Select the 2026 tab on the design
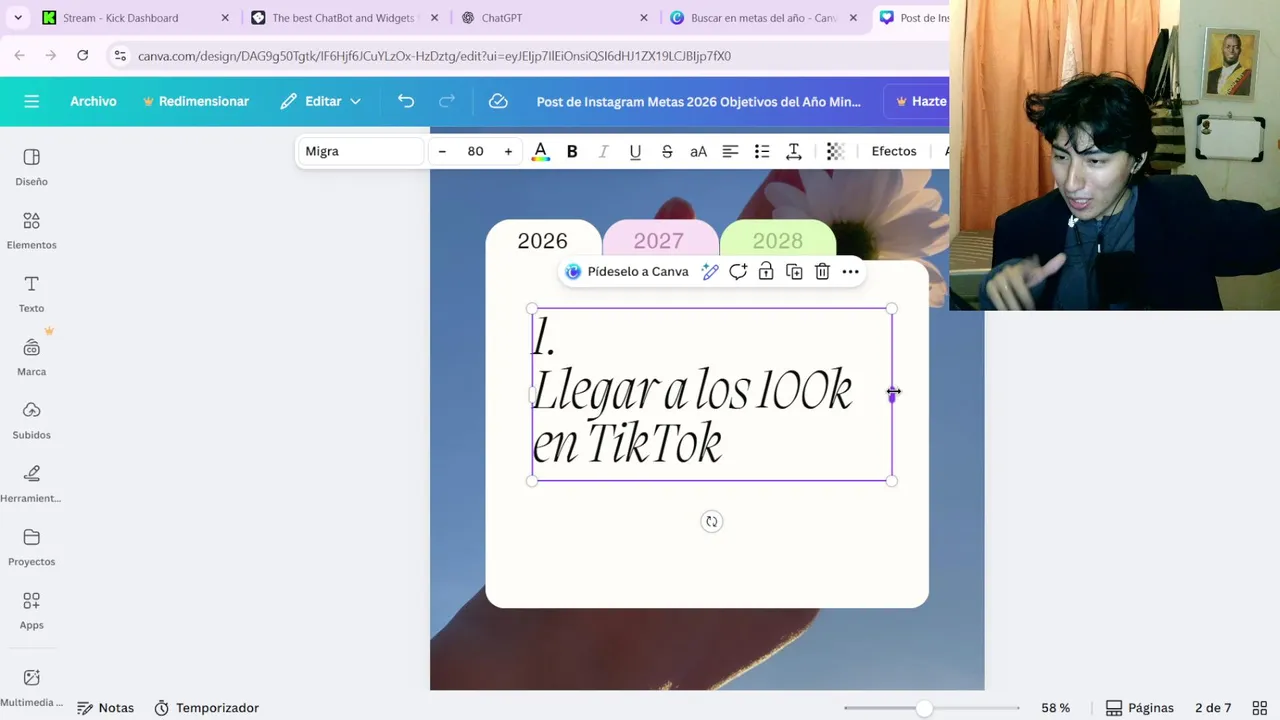1280x720 pixels. coord(542,241)
